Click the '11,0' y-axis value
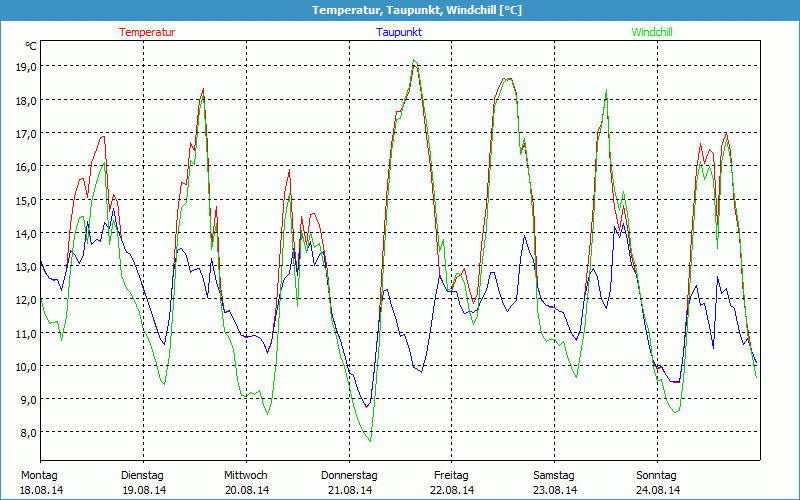 click(27, 333)
